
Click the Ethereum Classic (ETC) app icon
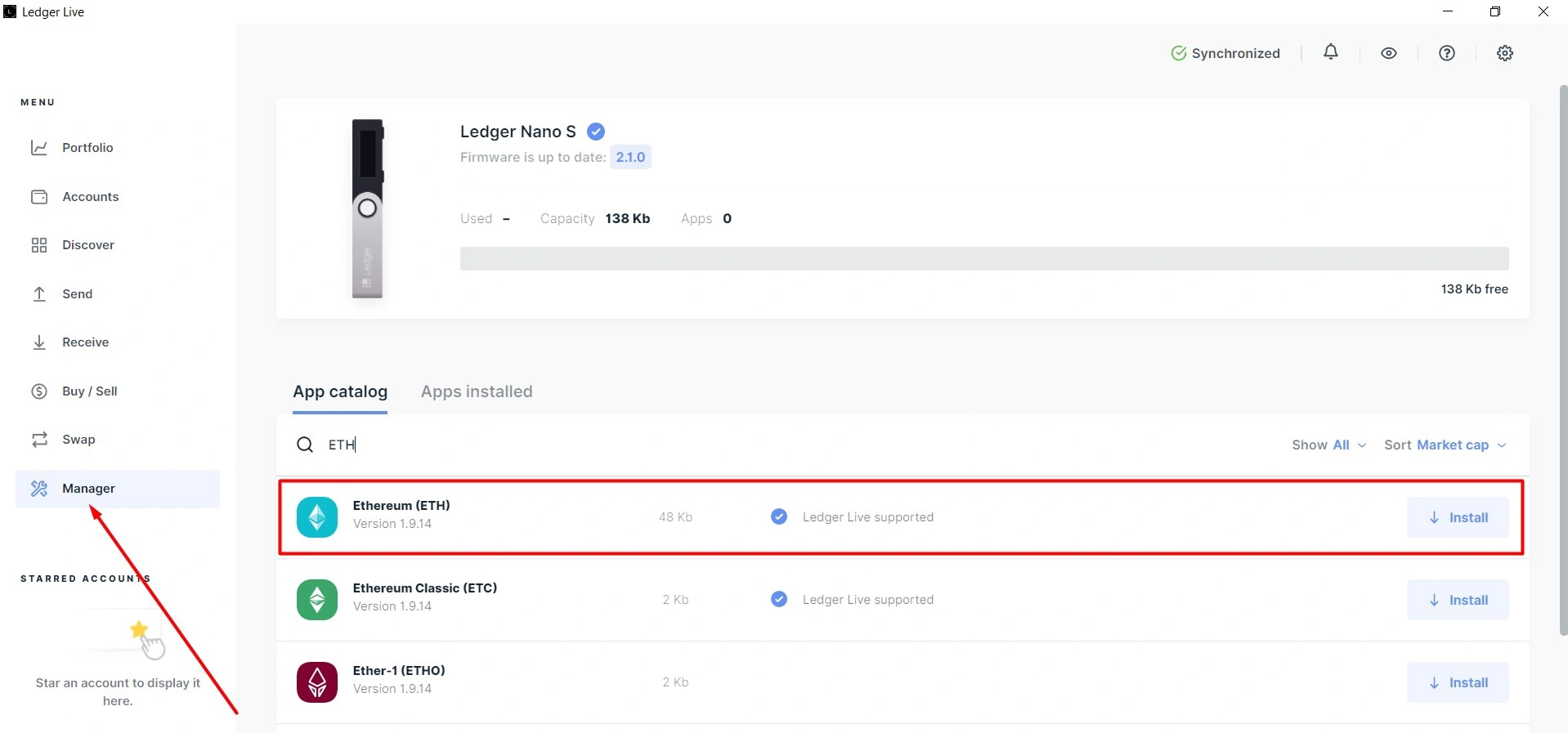[317, 600]
